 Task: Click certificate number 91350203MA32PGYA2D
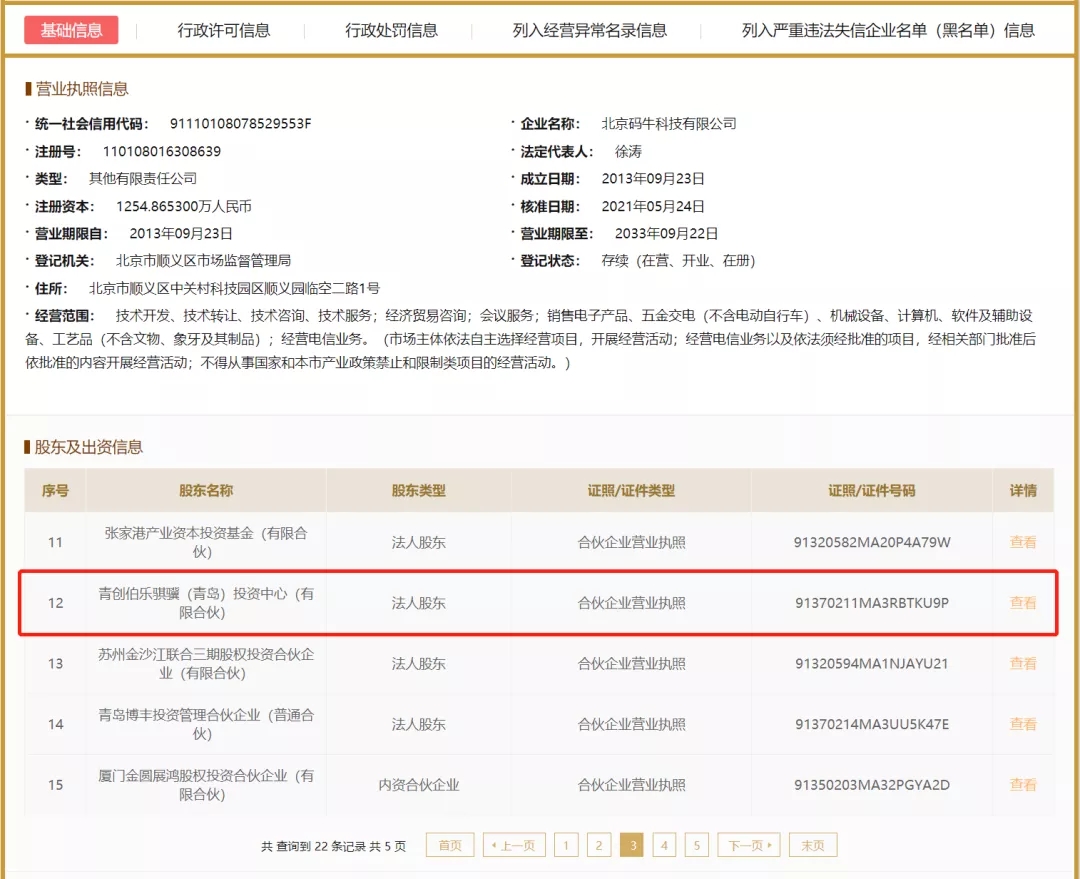click(871, 785)
